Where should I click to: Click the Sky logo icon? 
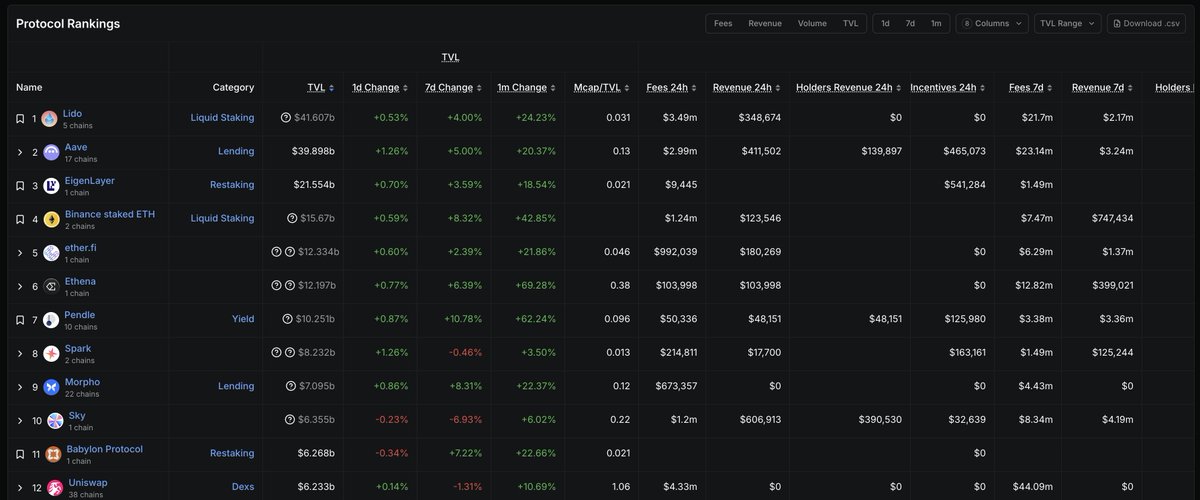coord(55,420)
